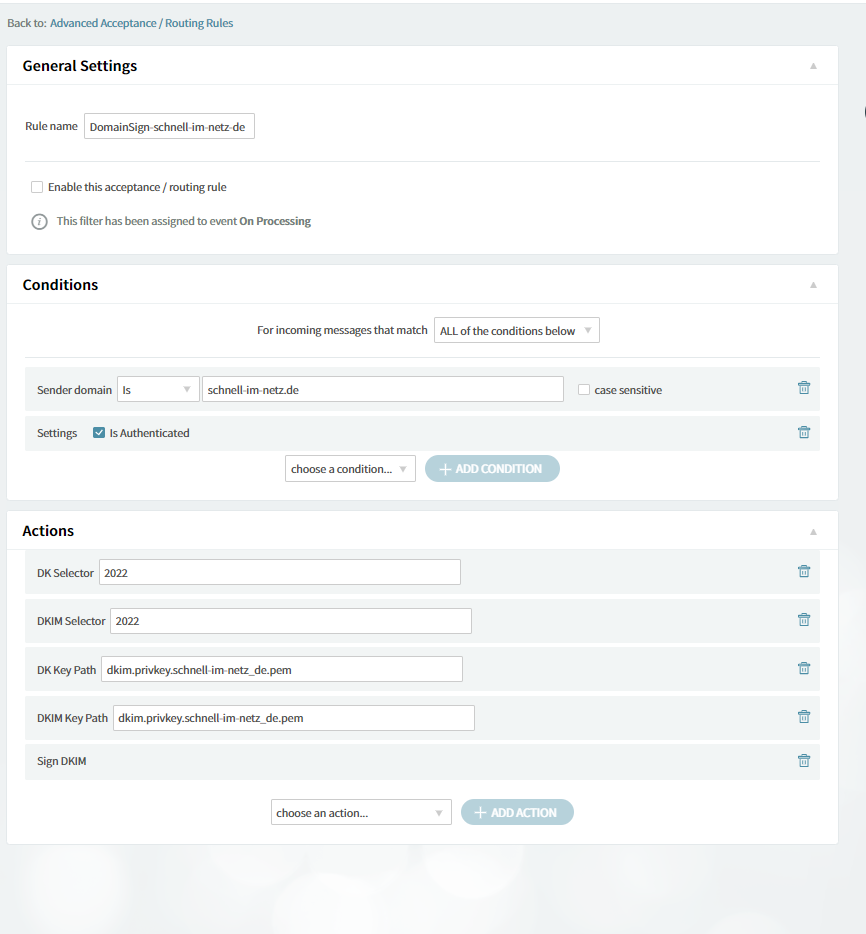Open the ALL of the conditions dropdown

[516, 331]
